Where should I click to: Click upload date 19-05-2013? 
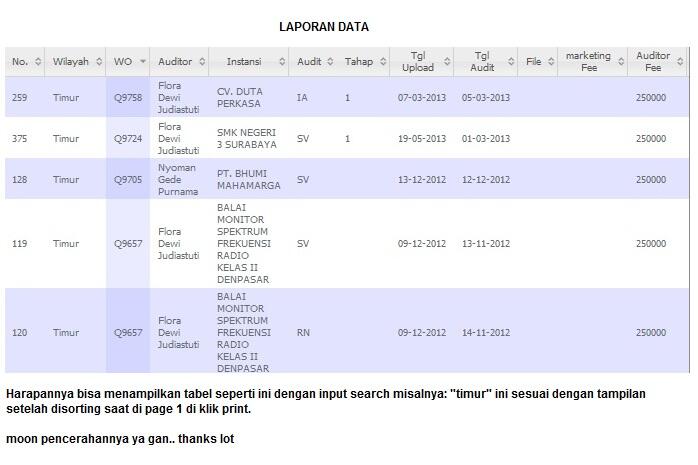(422, 138)
